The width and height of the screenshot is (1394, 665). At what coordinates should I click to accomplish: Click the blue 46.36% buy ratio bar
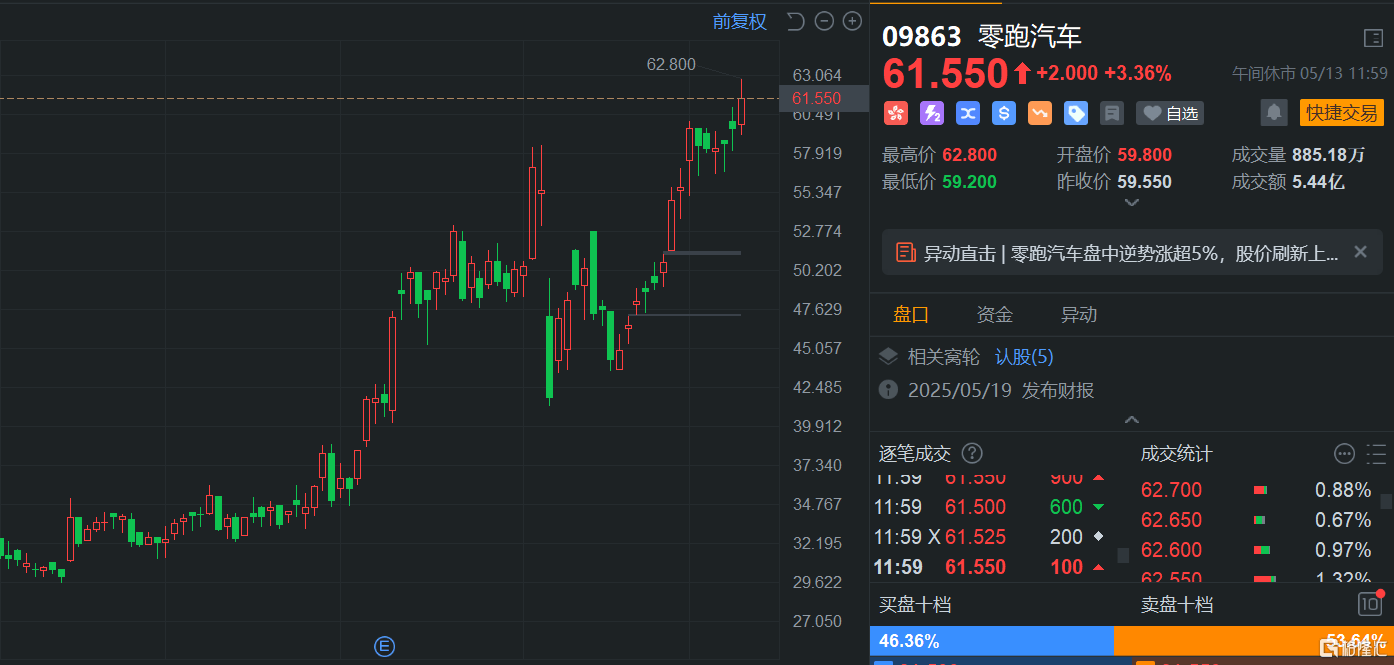coord(992,641)
